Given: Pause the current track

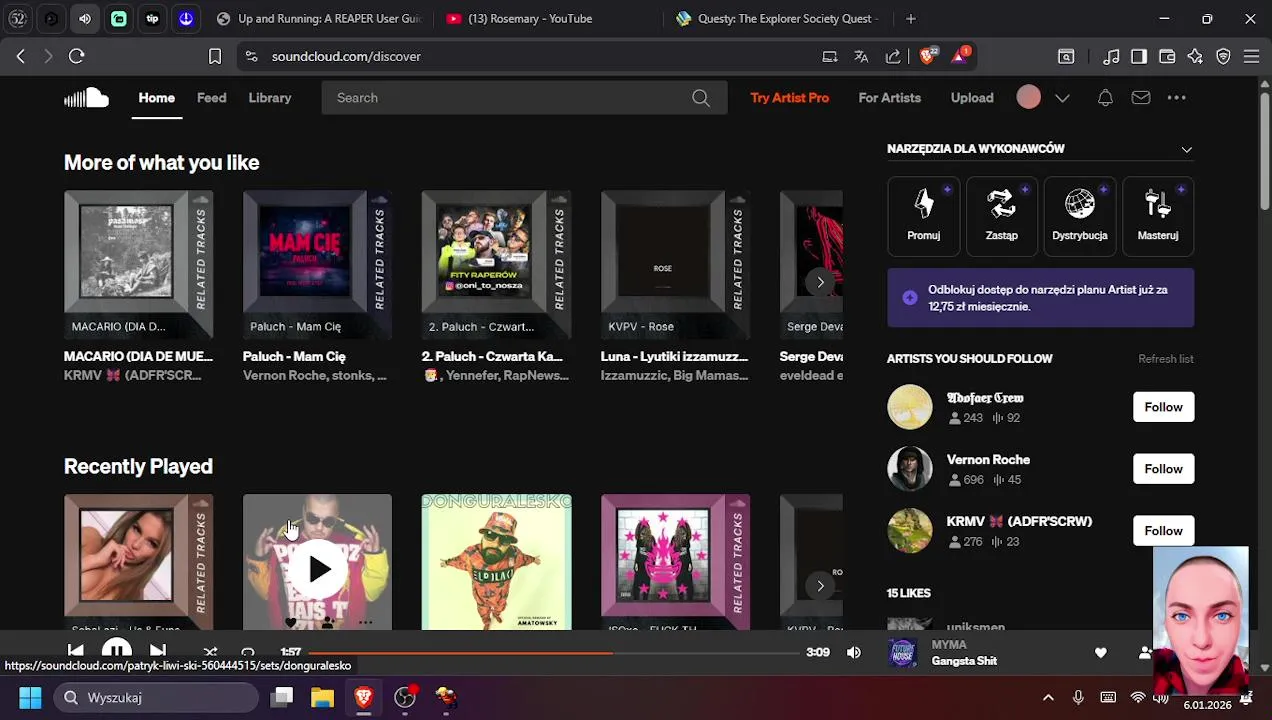Looking at the screenshot, I should 116,651.
